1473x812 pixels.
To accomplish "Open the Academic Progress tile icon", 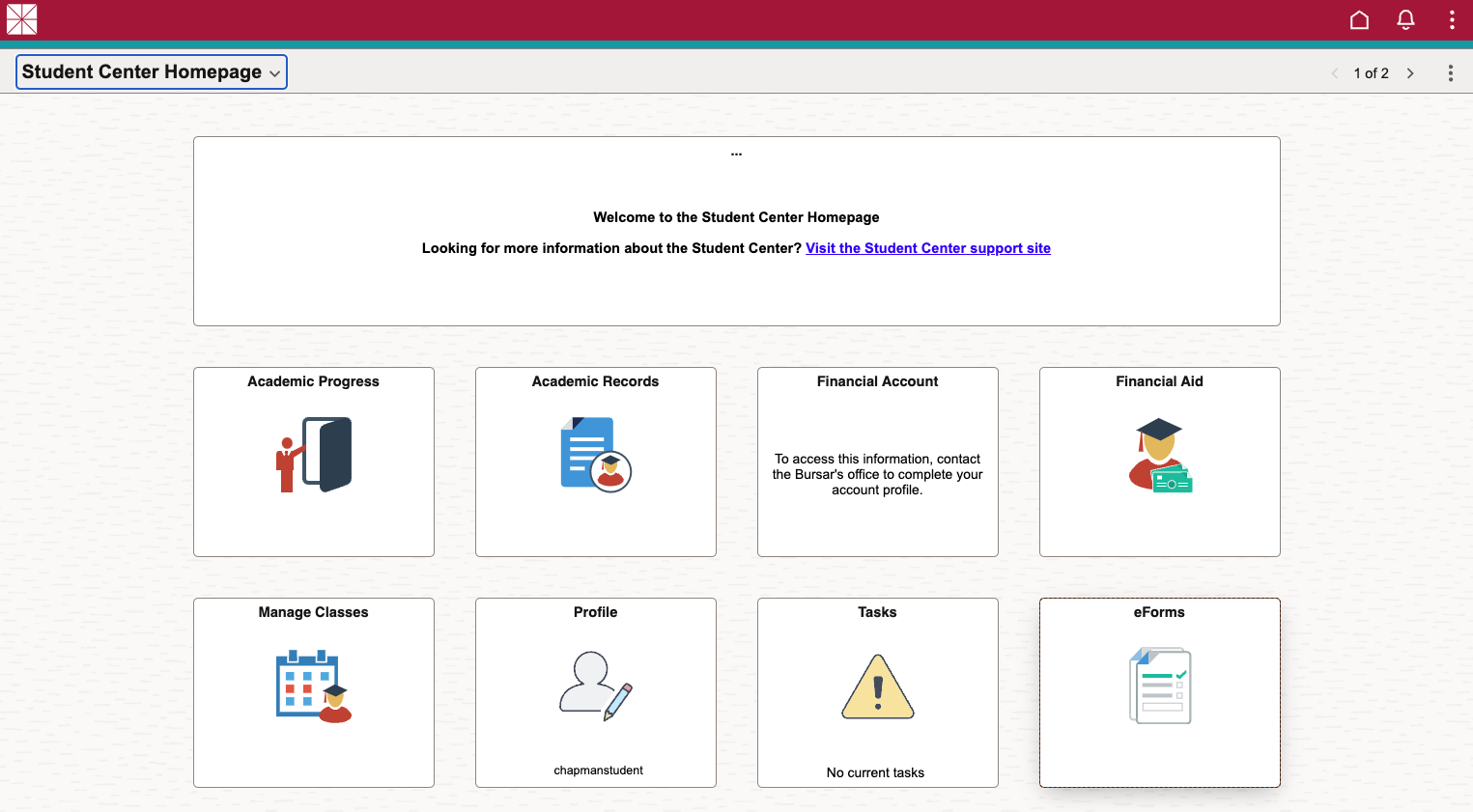I will pos(314,455).
